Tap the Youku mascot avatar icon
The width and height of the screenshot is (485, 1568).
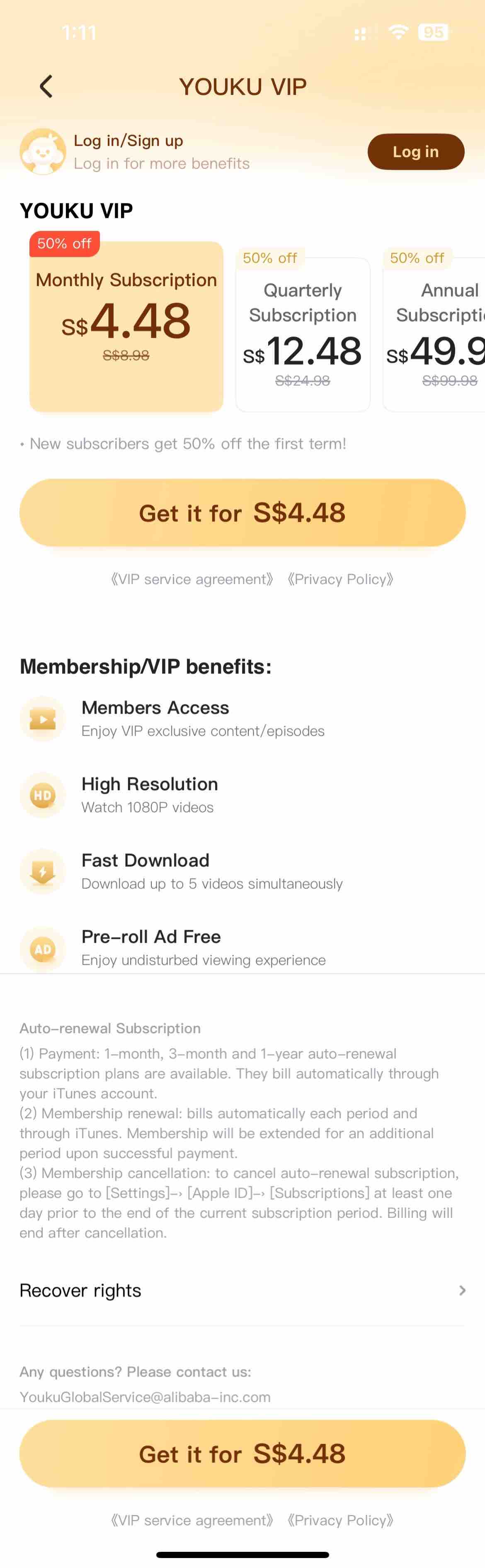(x=43, y=151)
